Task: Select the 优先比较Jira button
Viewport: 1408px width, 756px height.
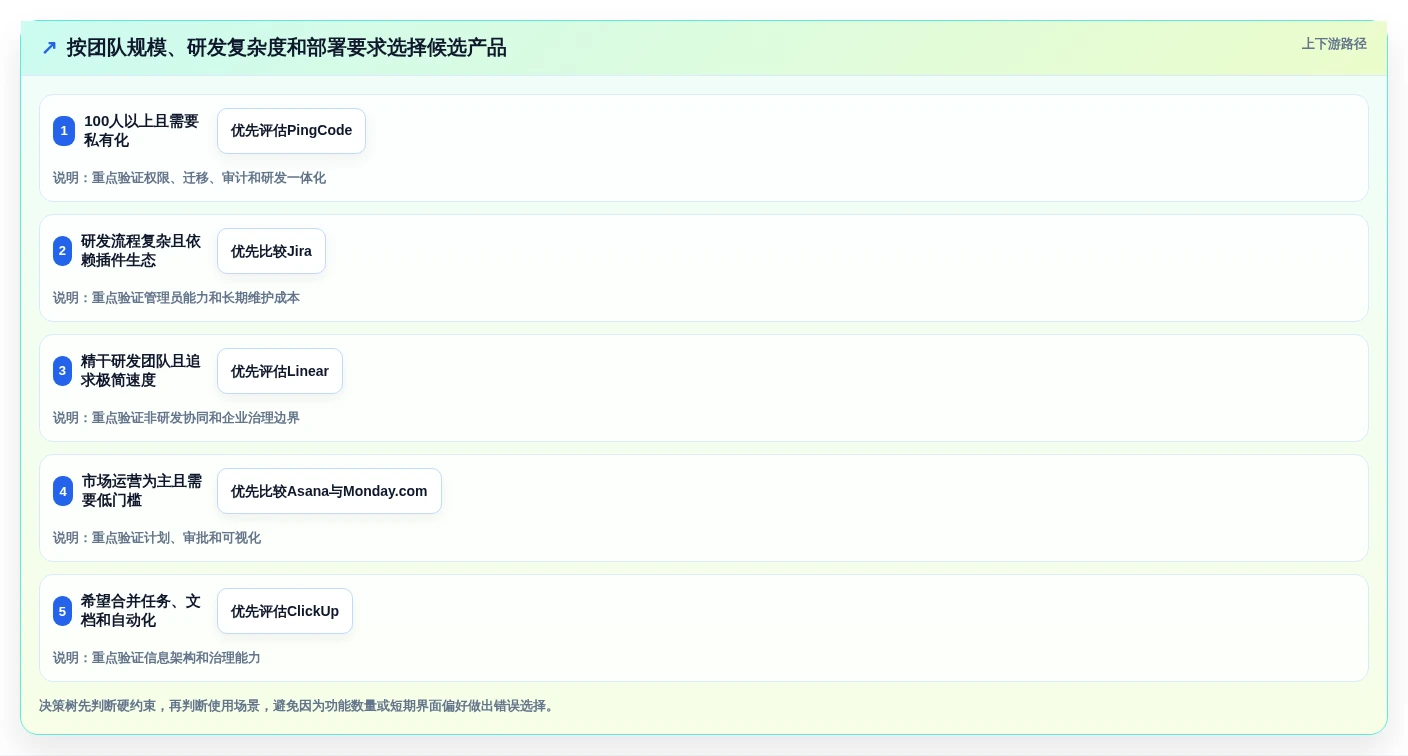Action: point(271,251)
